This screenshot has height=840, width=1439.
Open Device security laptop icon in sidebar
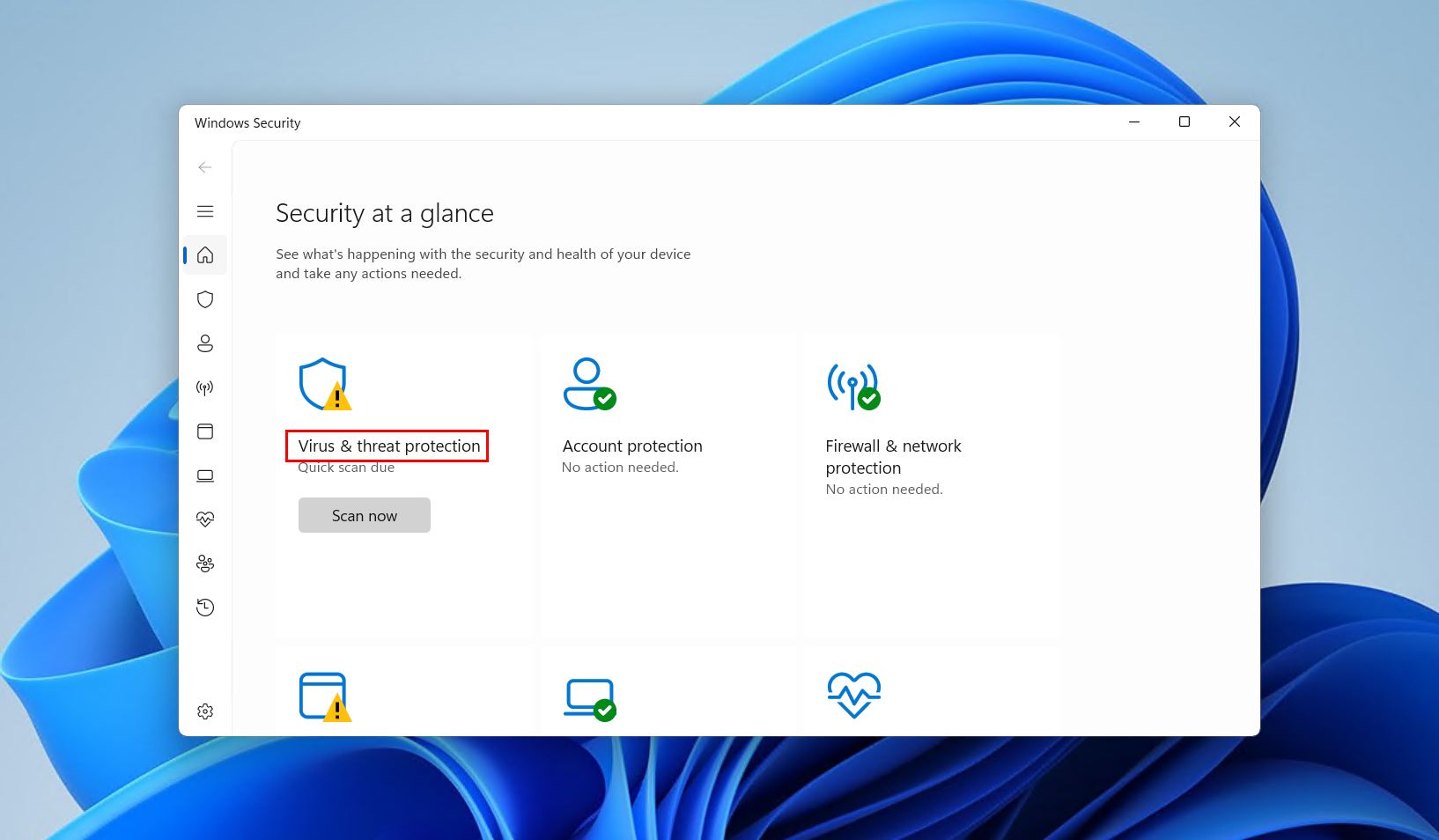pyautogui.click(x=205, y=475)
